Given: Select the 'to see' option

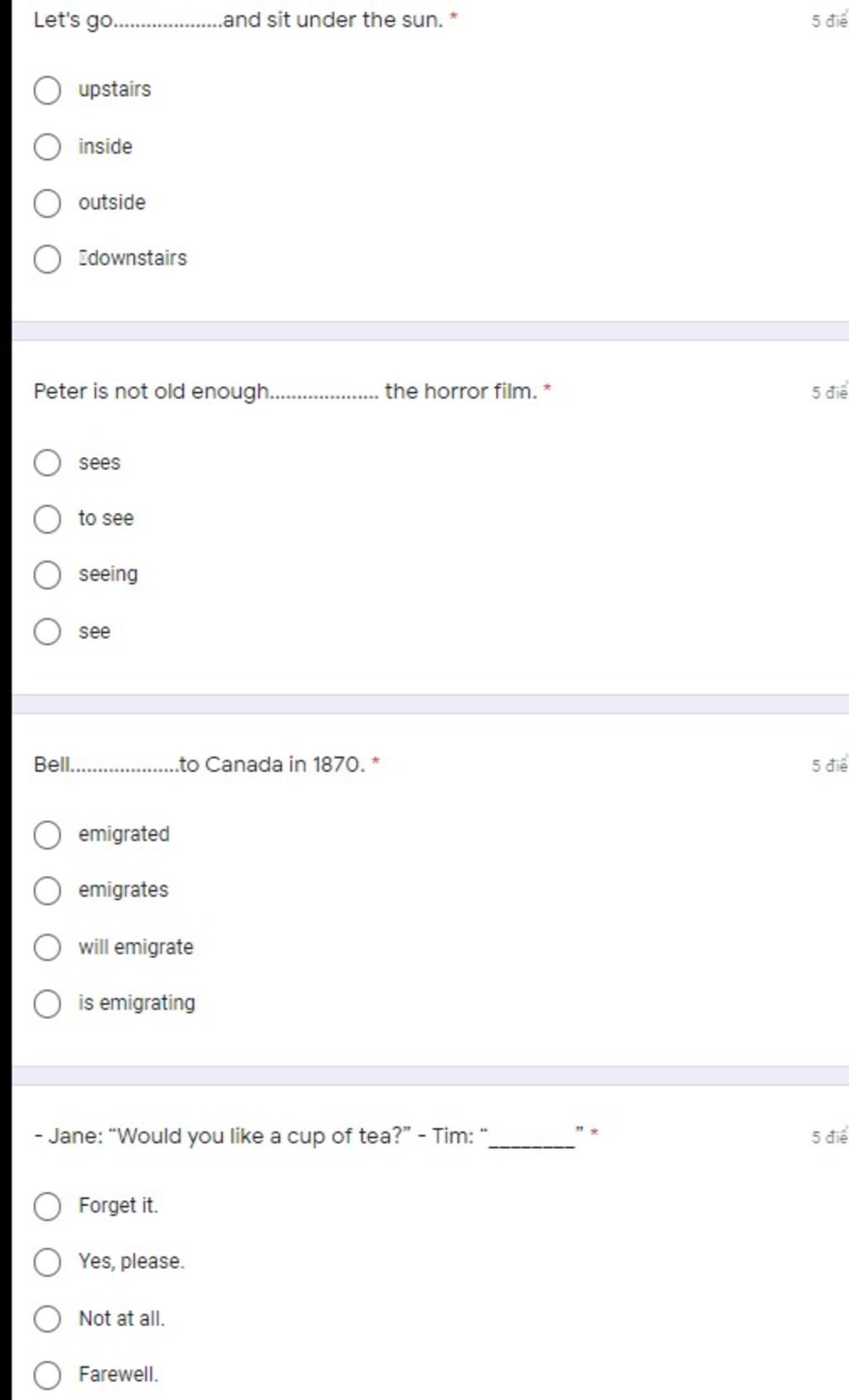Looking at the screenshot, I should click(x=47, y=519).
